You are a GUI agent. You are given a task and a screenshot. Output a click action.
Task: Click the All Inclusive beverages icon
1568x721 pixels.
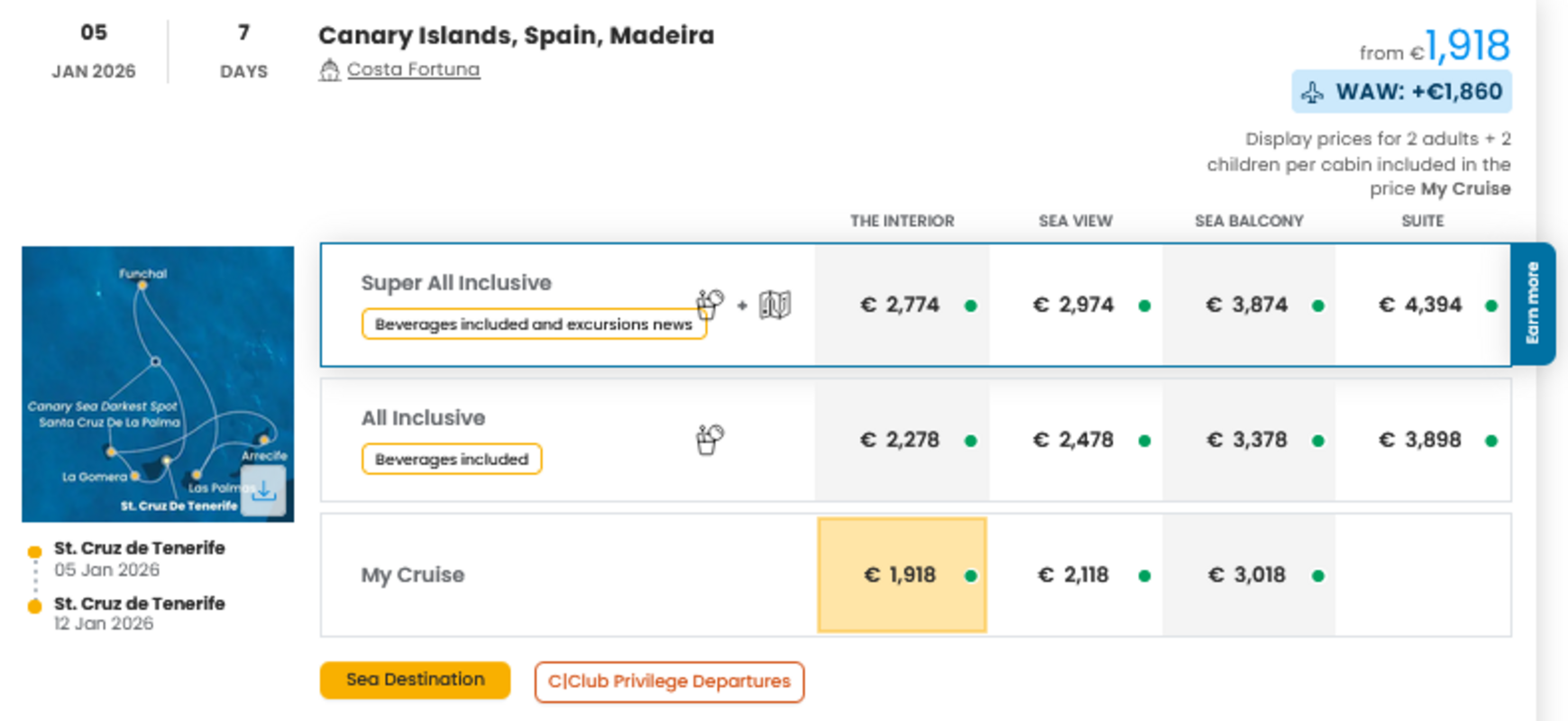(x=710, y=440)
